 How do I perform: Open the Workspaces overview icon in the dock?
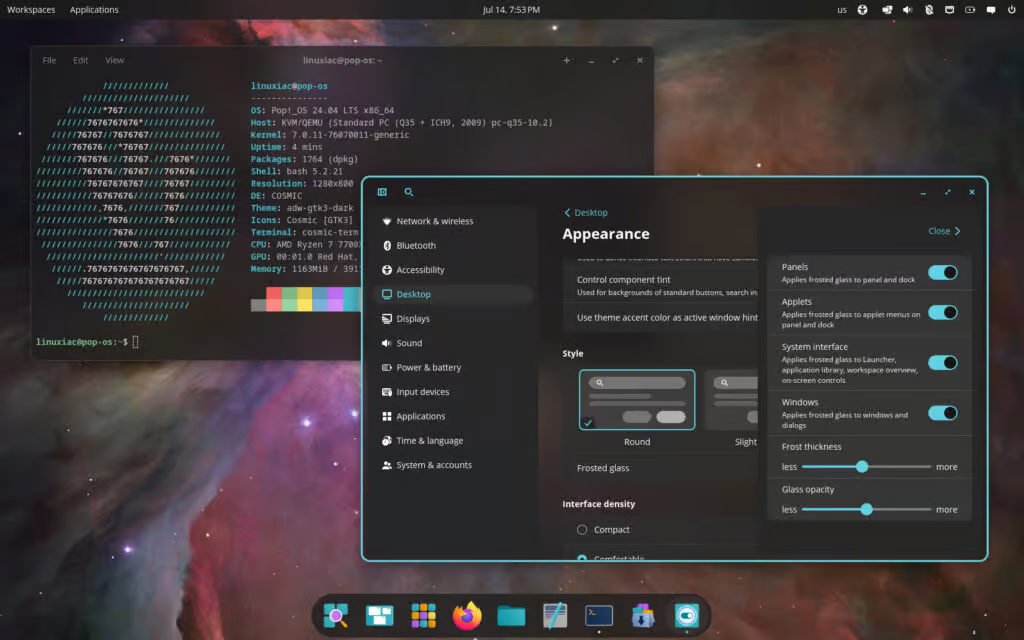pyautogui.click(x=379, y=615)
